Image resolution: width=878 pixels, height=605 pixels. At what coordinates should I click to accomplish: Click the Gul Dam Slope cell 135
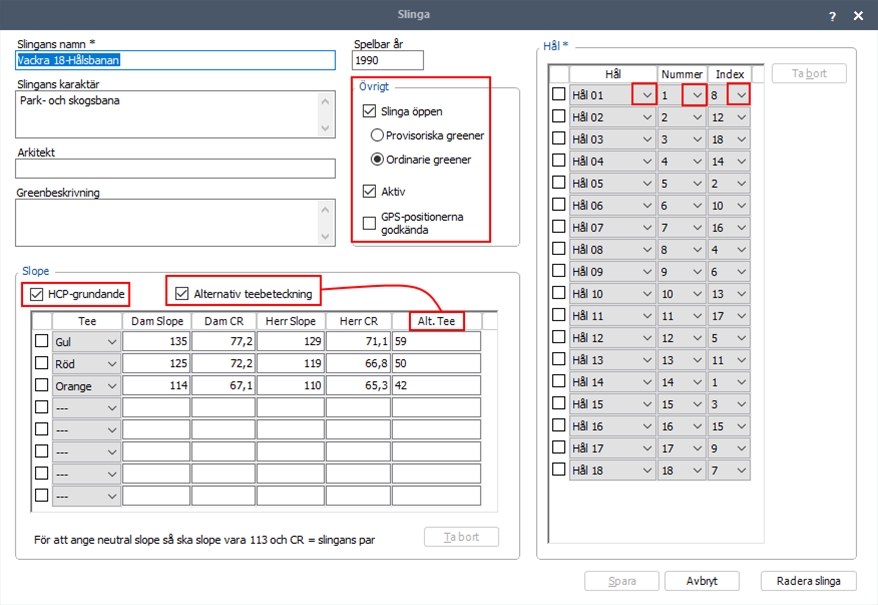[x=156, y=341]
